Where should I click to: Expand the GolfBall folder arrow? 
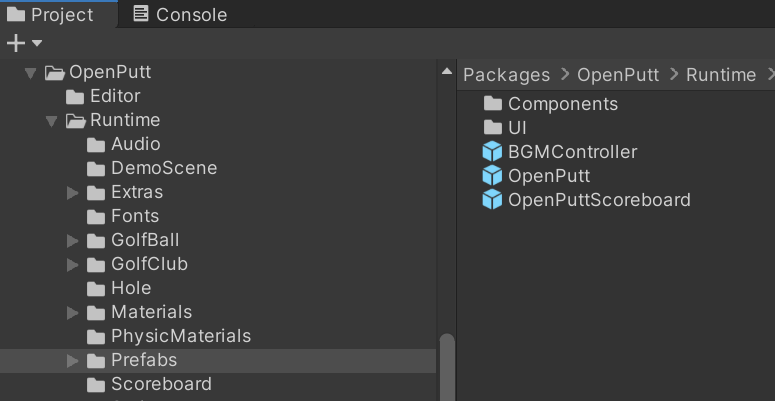(x=73, y=241)
